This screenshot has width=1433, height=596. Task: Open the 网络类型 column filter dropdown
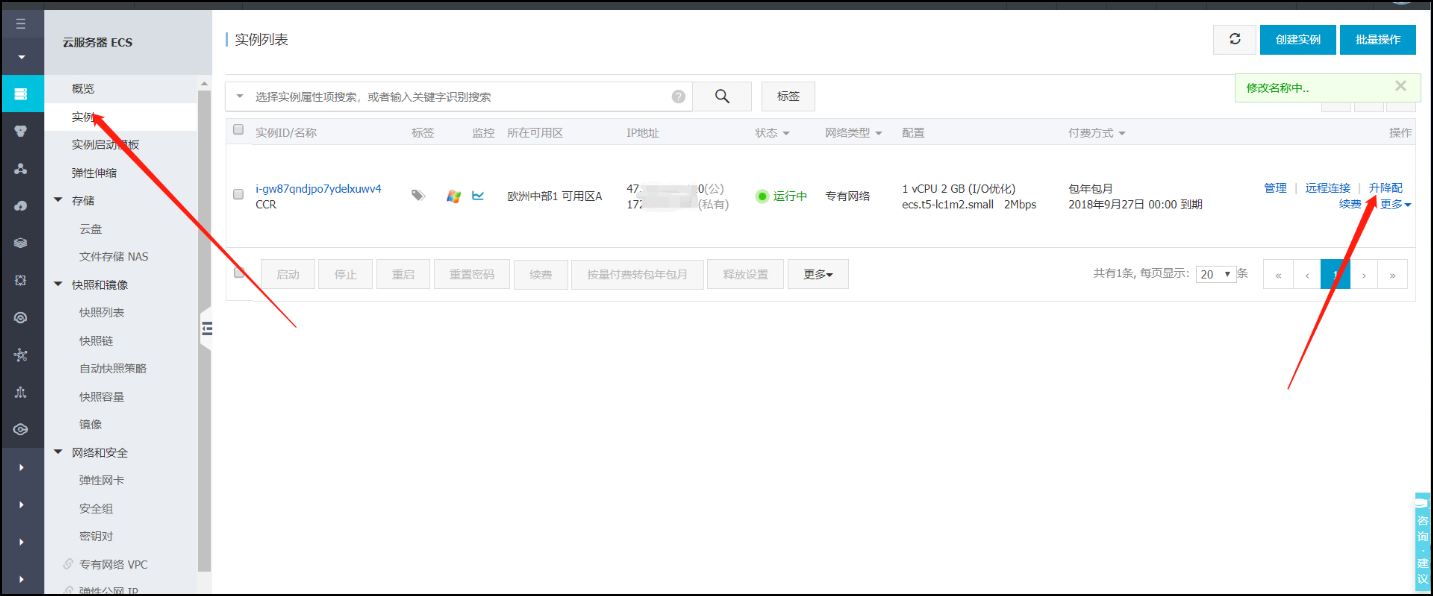(x=879, y=133)
